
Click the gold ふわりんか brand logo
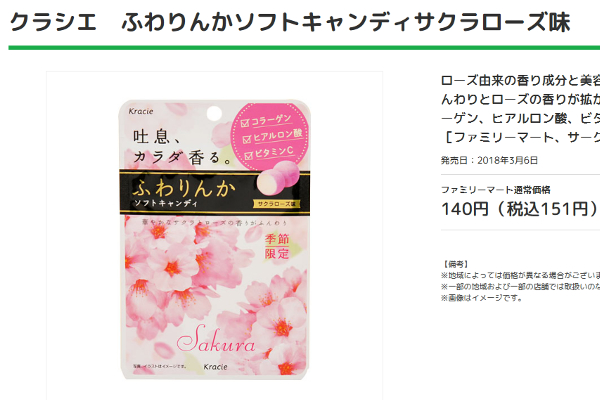(184, 187)
